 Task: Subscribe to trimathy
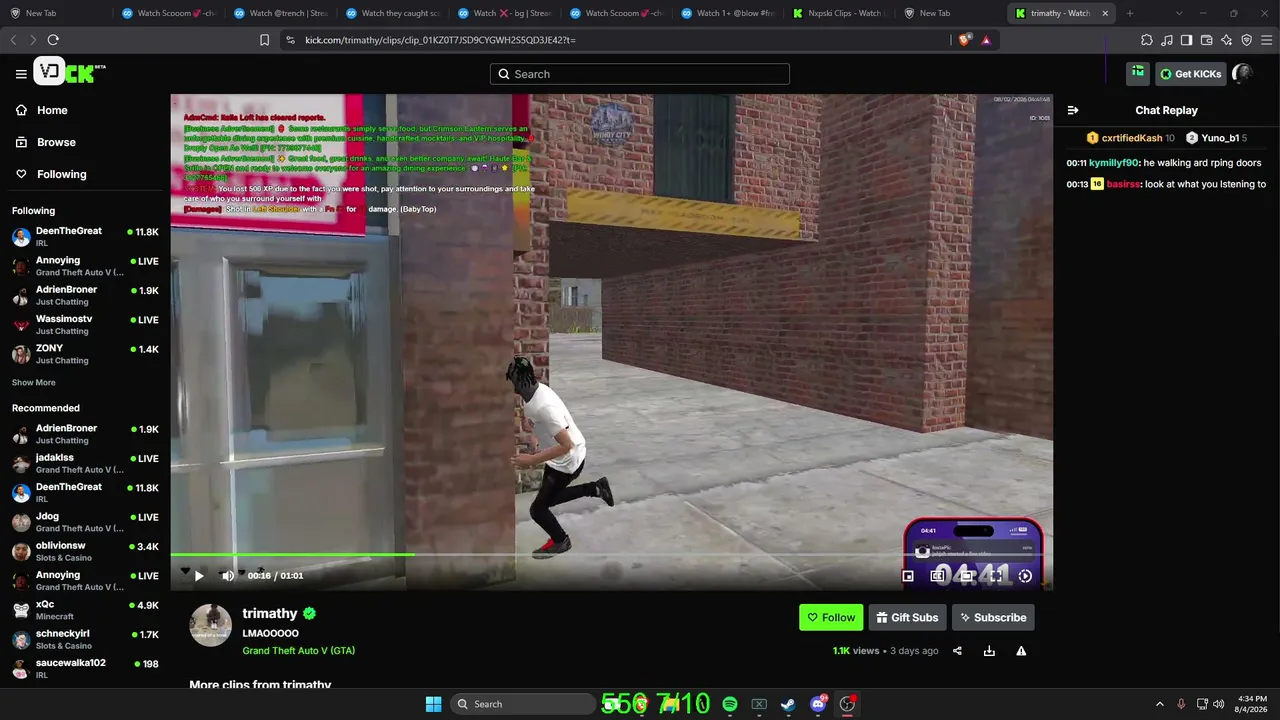click(993, 617)
